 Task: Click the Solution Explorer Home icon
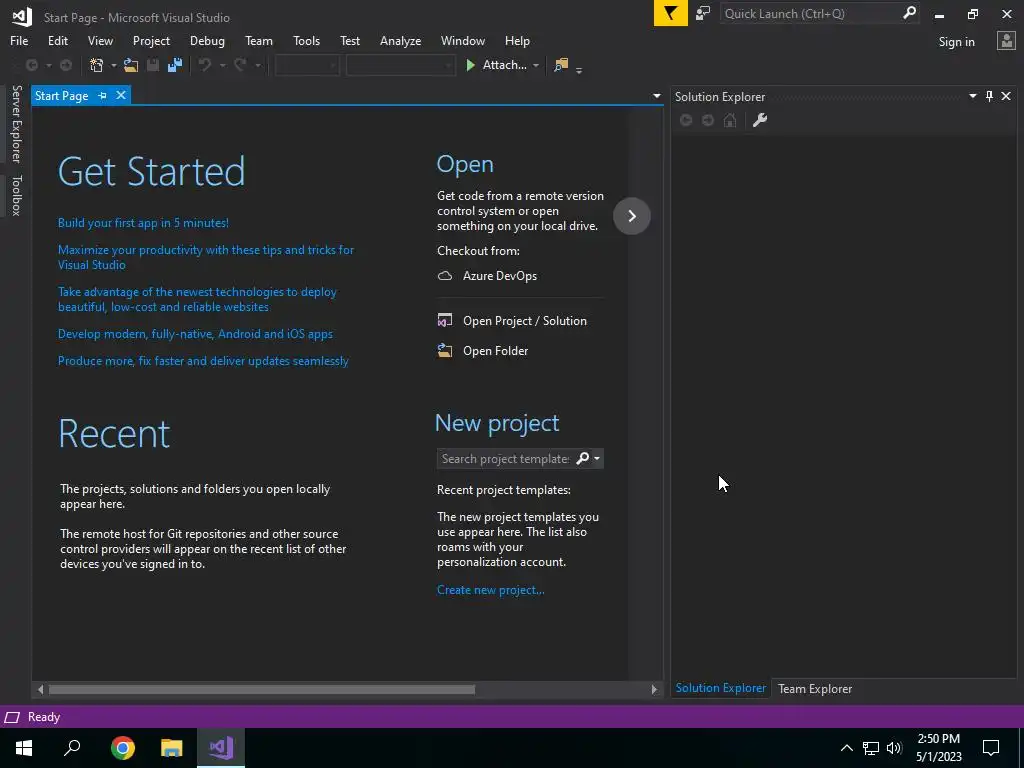730,120
